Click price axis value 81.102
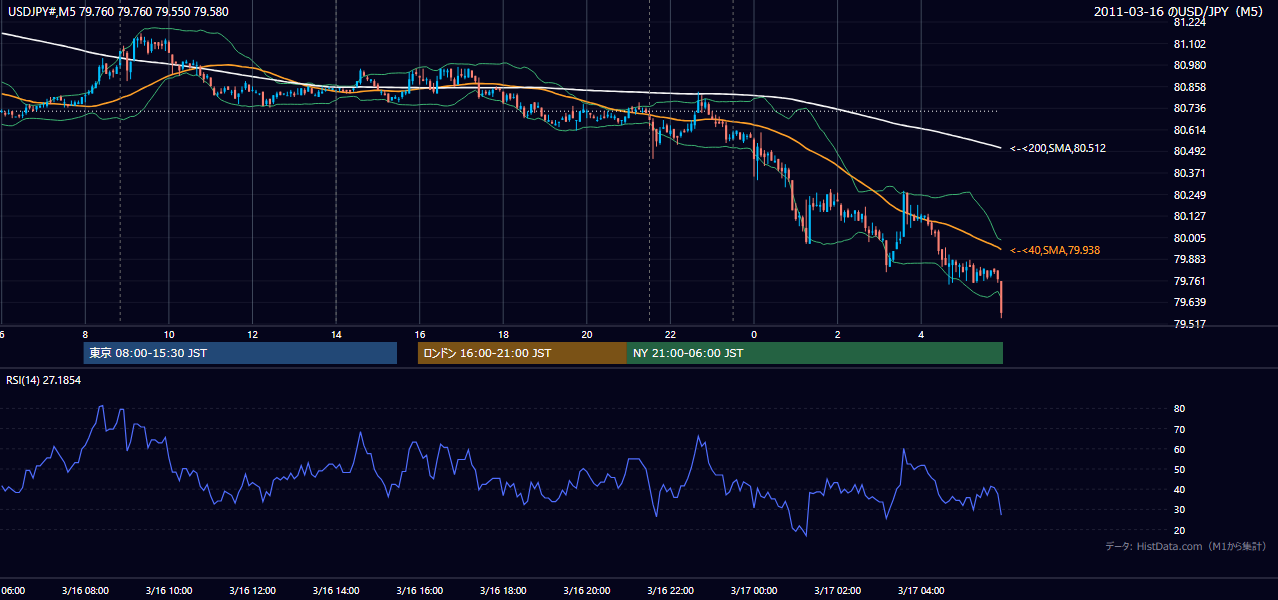Viewport: 1278px width, 600px height. 1189,44
